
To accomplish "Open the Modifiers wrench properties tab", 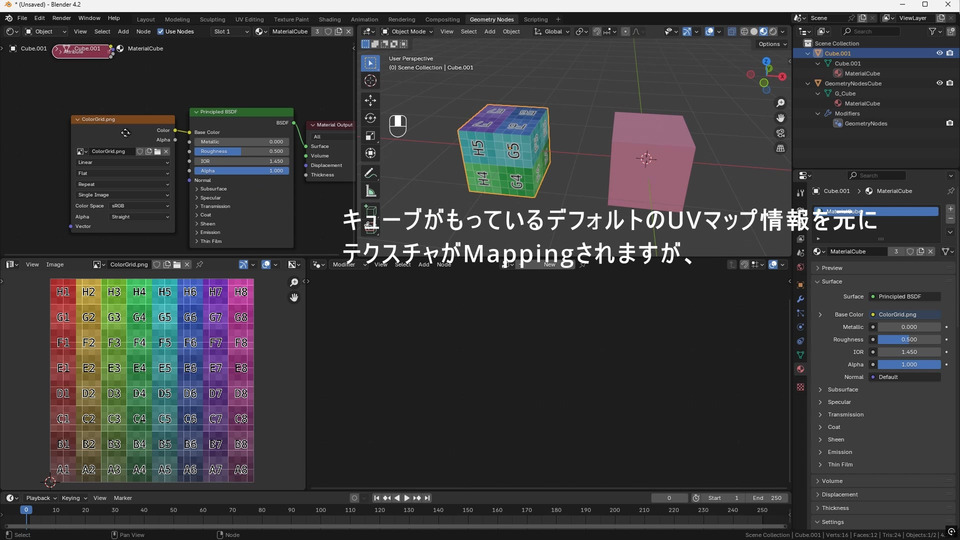I will pos(800,299).
